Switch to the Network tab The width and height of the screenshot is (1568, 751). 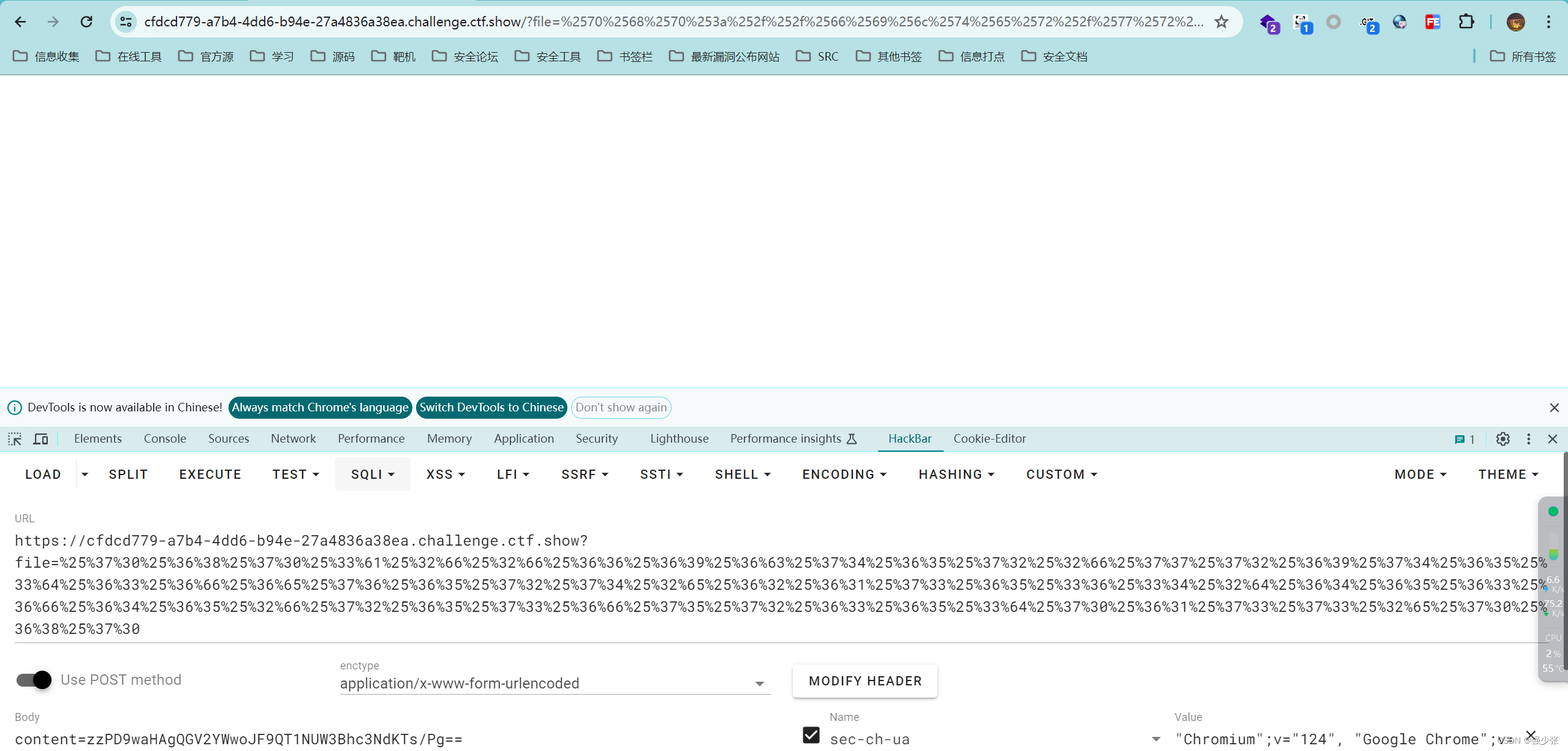pos(293,439)
